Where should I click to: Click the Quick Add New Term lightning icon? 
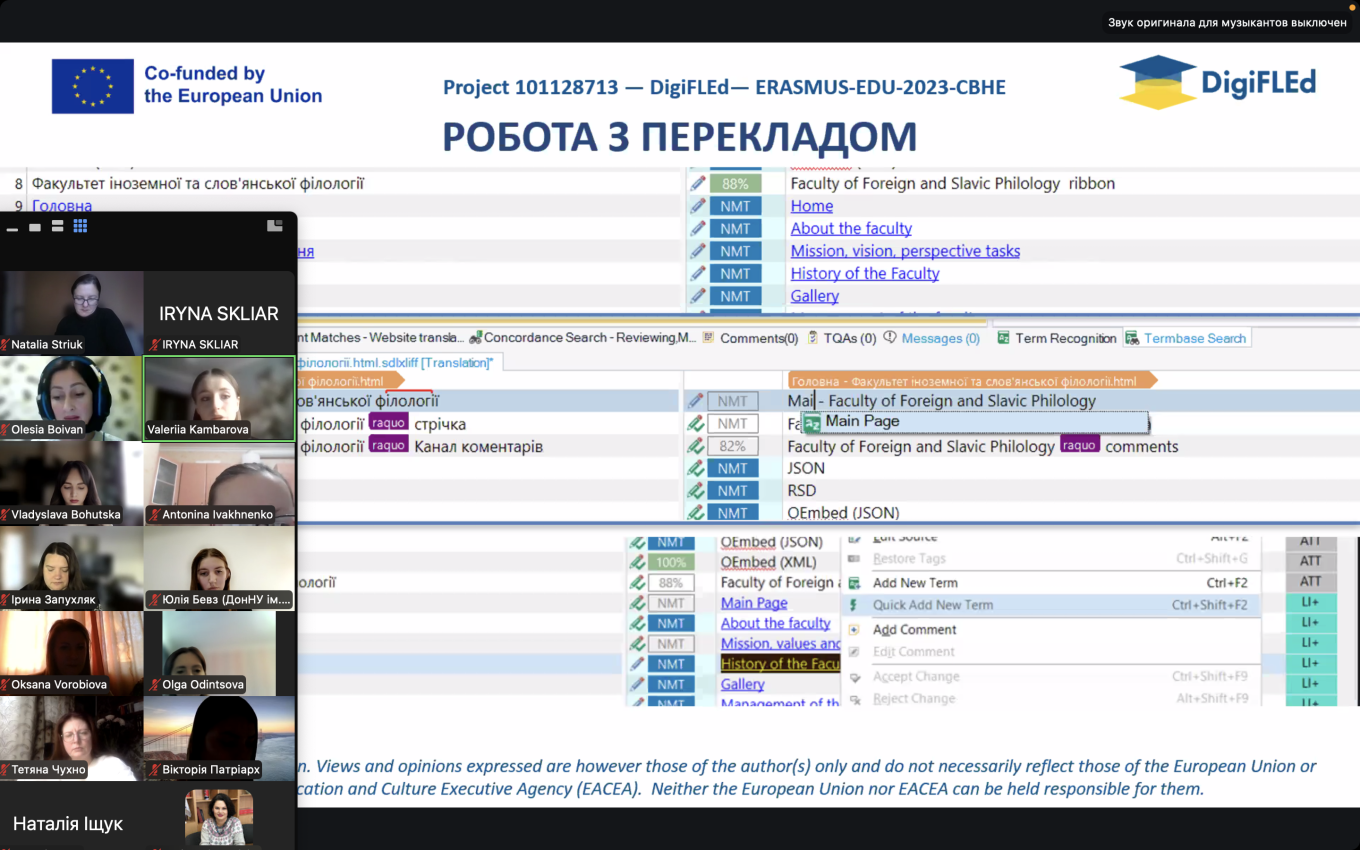pyautogui.click(x=854, y=605)
